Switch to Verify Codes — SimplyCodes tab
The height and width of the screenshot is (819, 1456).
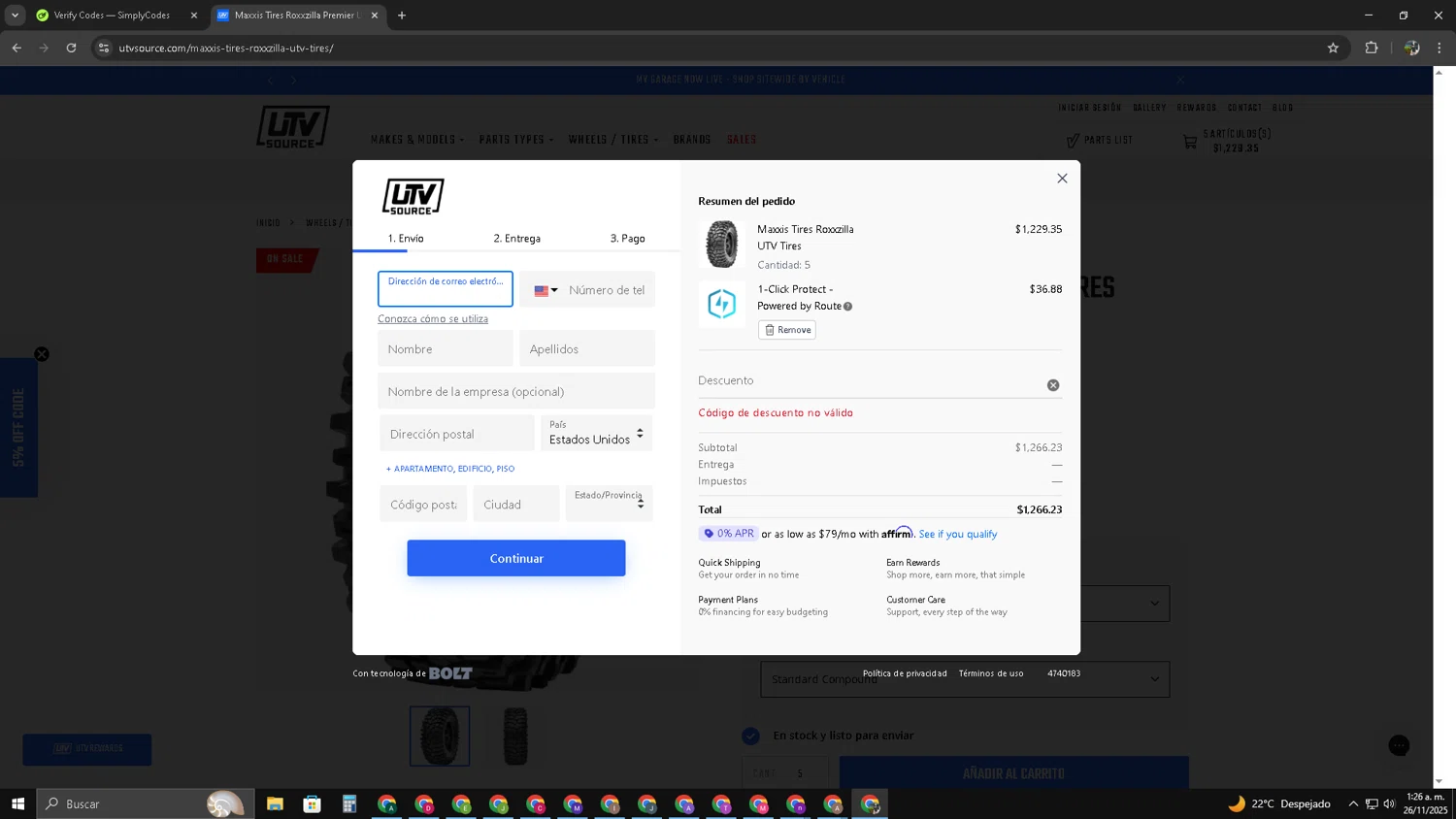pyautogui.click(x=112, y=16)
